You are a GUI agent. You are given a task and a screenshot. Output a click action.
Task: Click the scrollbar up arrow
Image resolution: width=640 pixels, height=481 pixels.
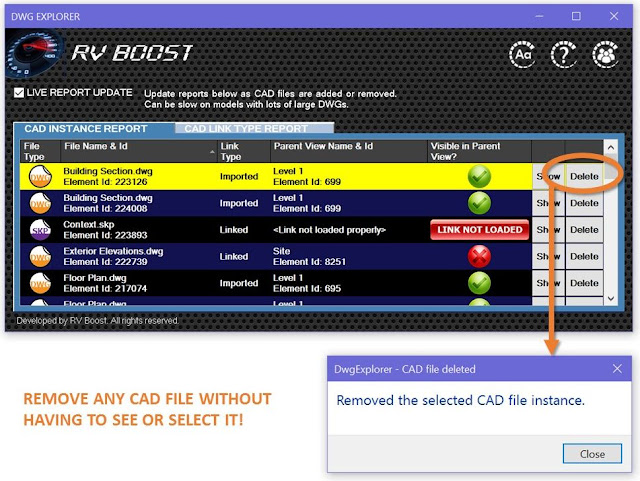[x=611, y=147]
